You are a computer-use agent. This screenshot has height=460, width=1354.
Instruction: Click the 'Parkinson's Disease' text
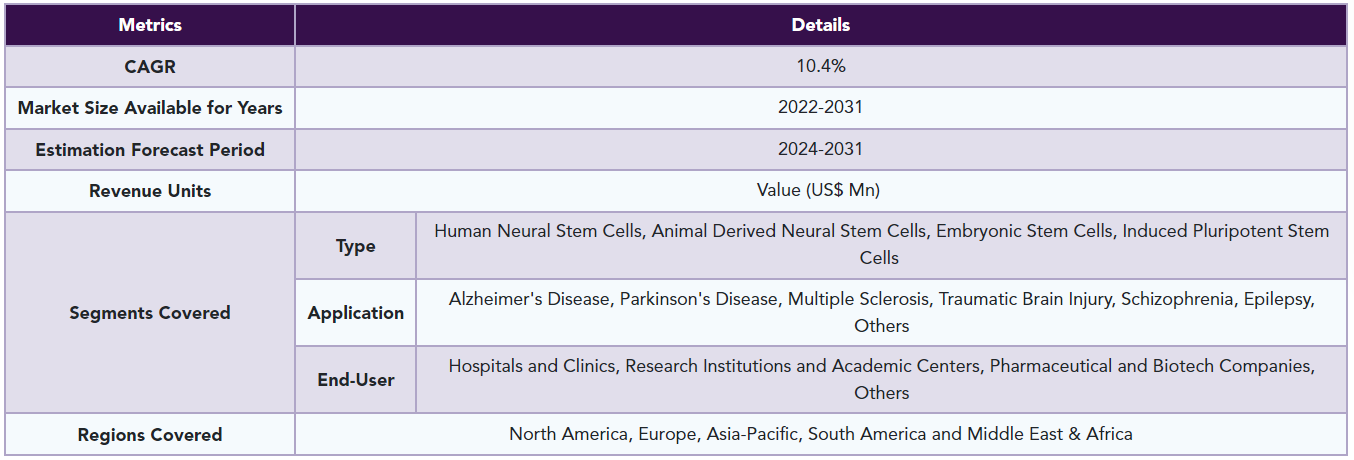699,299
